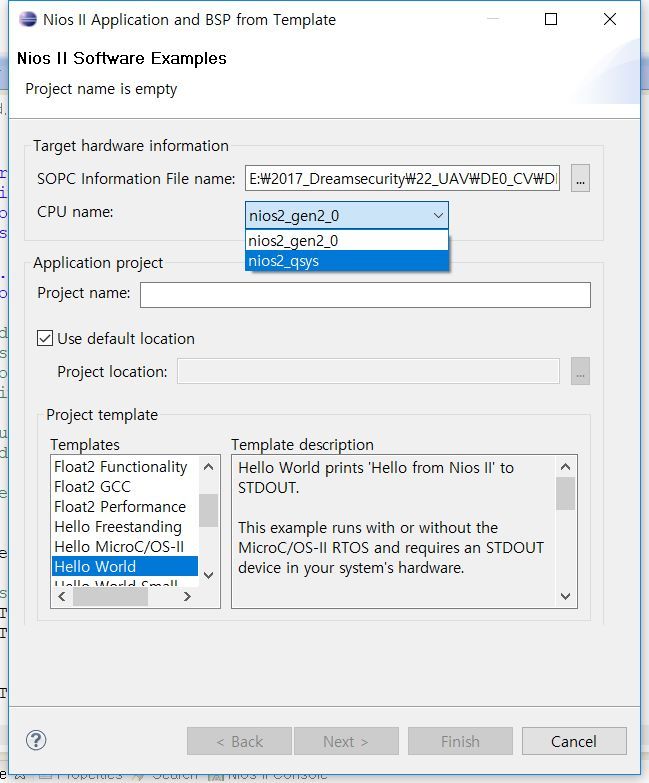This screenshot has width=649, height=783.
Task: Toggle the Use default location checkbox
Action: (45, 338)
